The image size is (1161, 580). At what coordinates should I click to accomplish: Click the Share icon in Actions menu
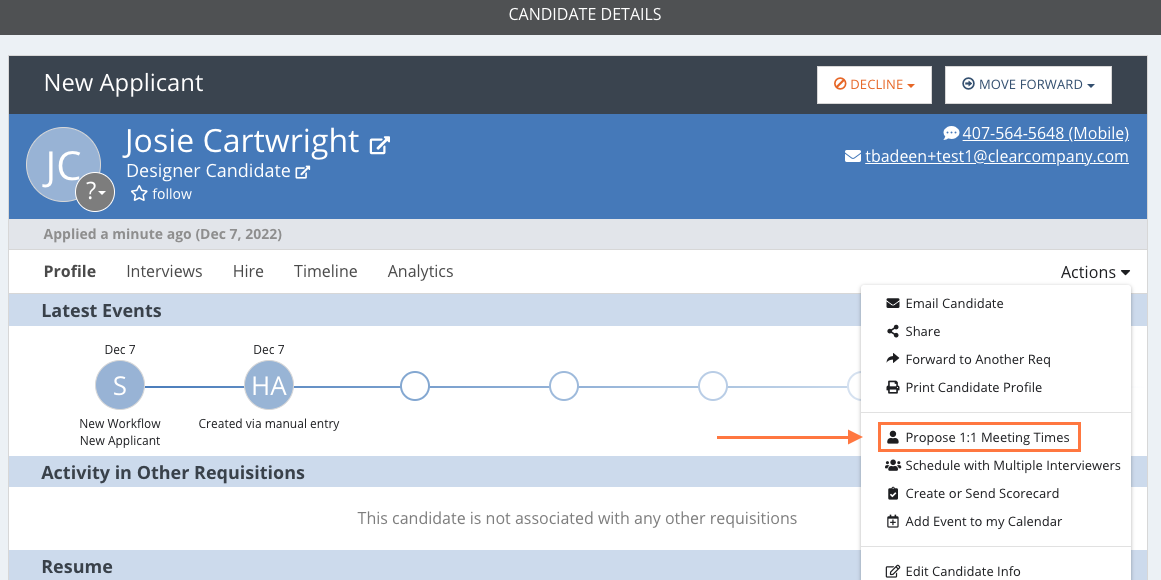(892, 331)
